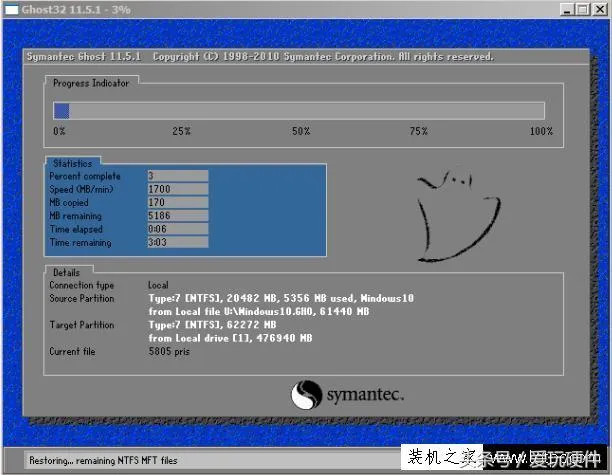The height and width of the screenshot is (475, 612).
Task: Click the 'Percent complete' label
Action: 85,176
